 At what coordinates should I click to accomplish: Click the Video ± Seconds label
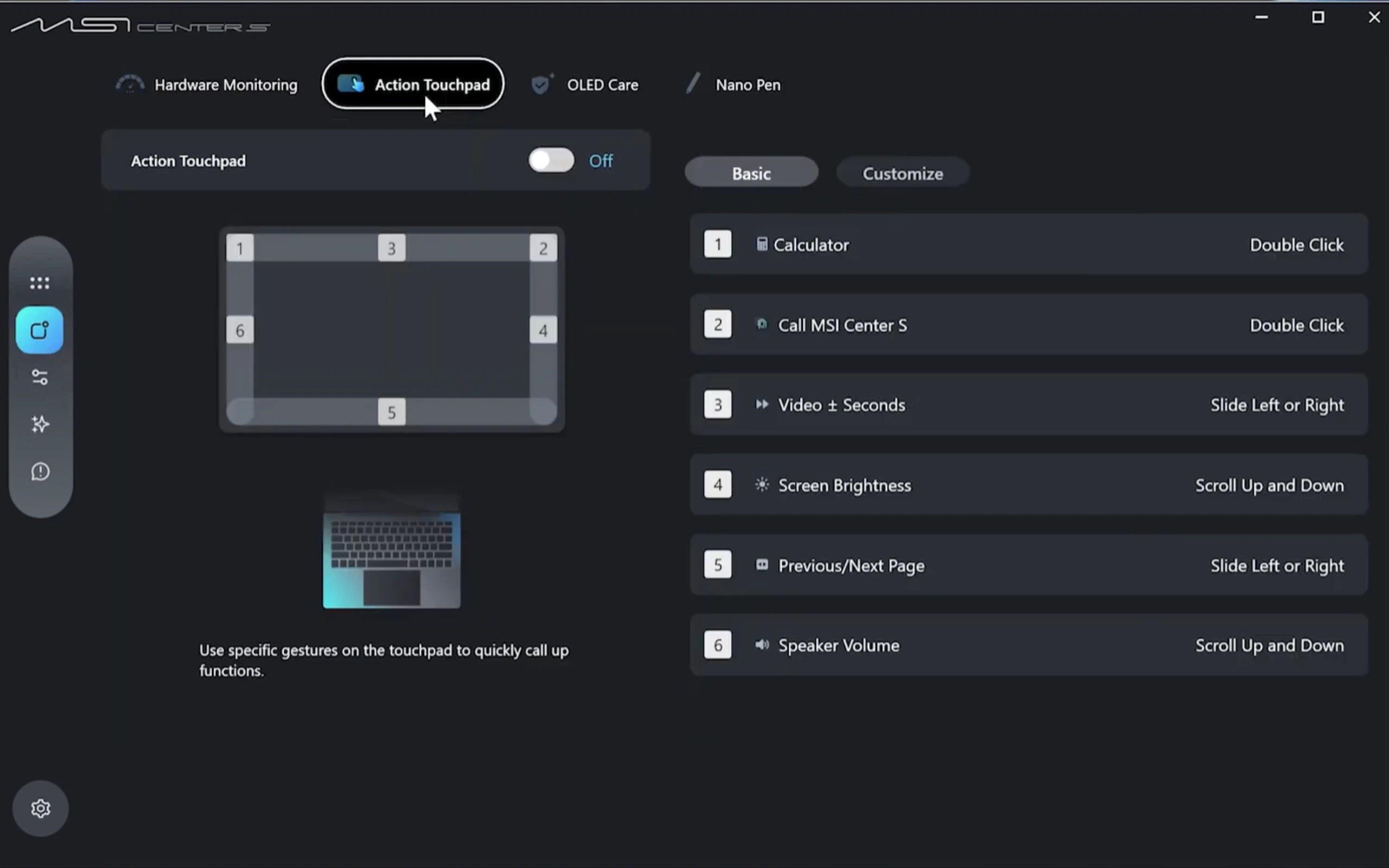click(842, 405)
